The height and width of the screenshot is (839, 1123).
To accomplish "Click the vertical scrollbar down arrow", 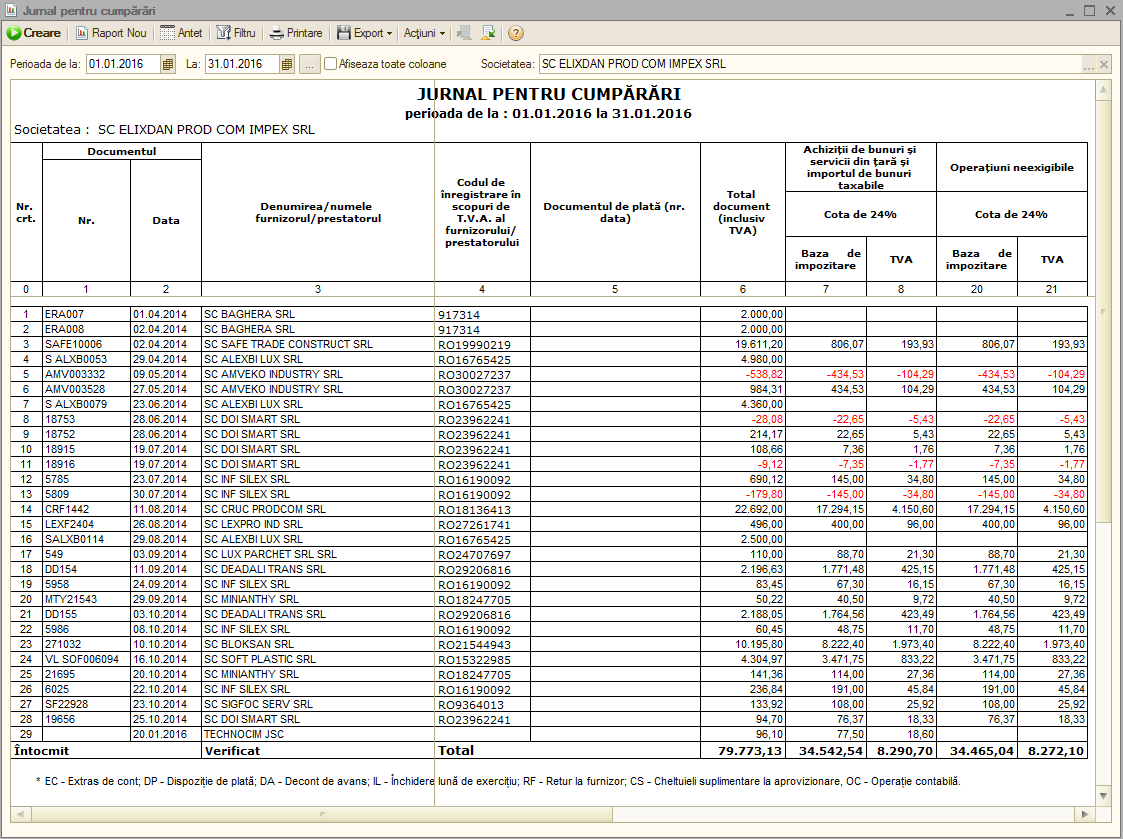I will (x=1103, y=796).
